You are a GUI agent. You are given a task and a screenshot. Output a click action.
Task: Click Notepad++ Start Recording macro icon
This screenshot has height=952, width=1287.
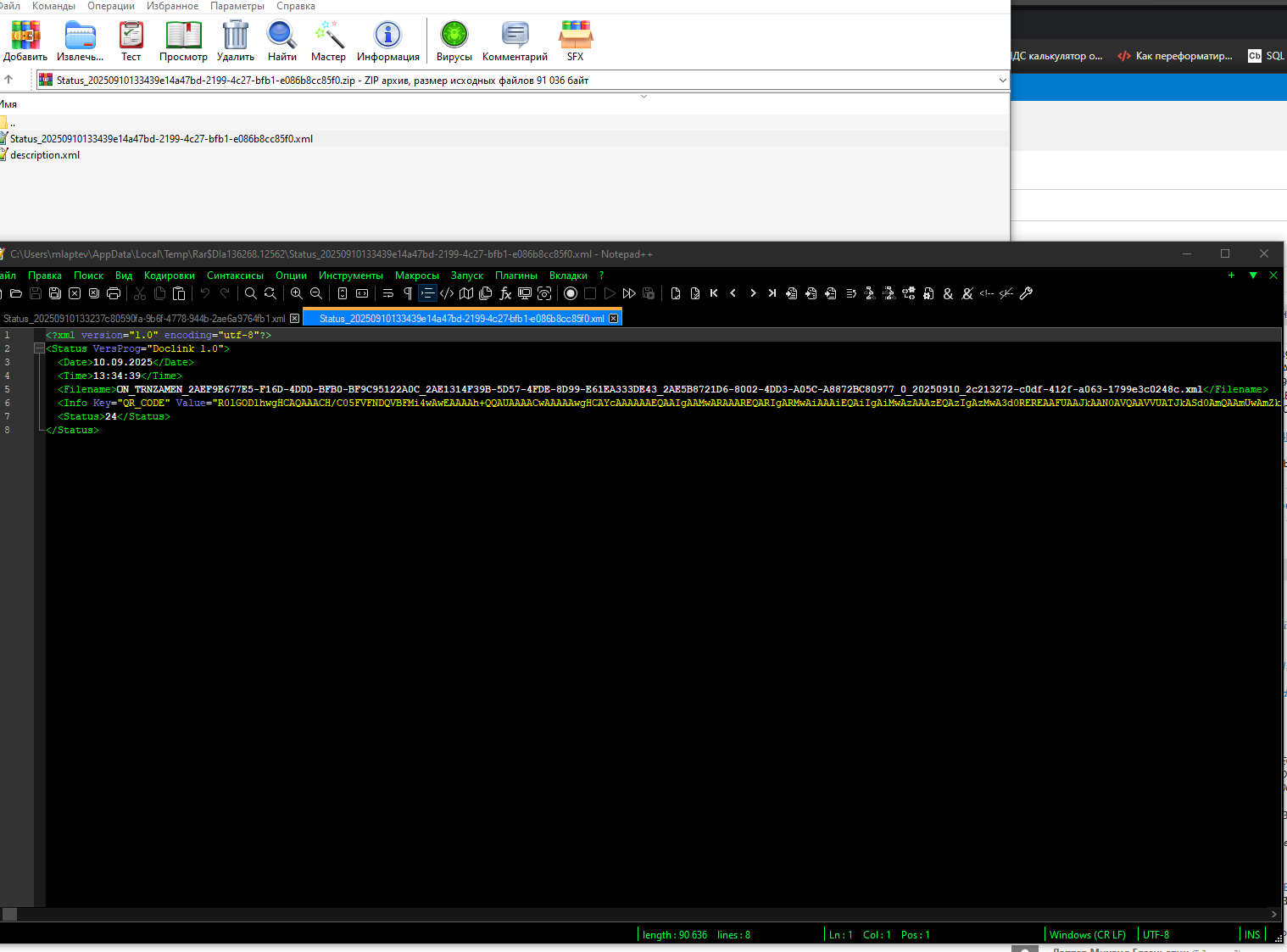(571, 293)
